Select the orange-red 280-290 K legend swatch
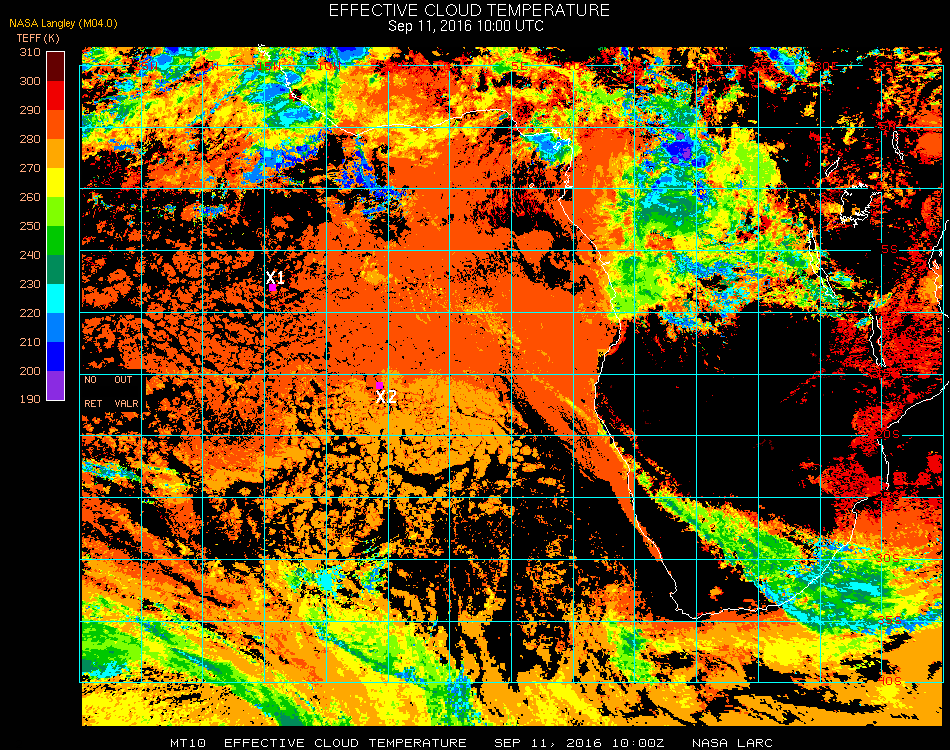Screen dimensions: 950x750 pos(56,125)
